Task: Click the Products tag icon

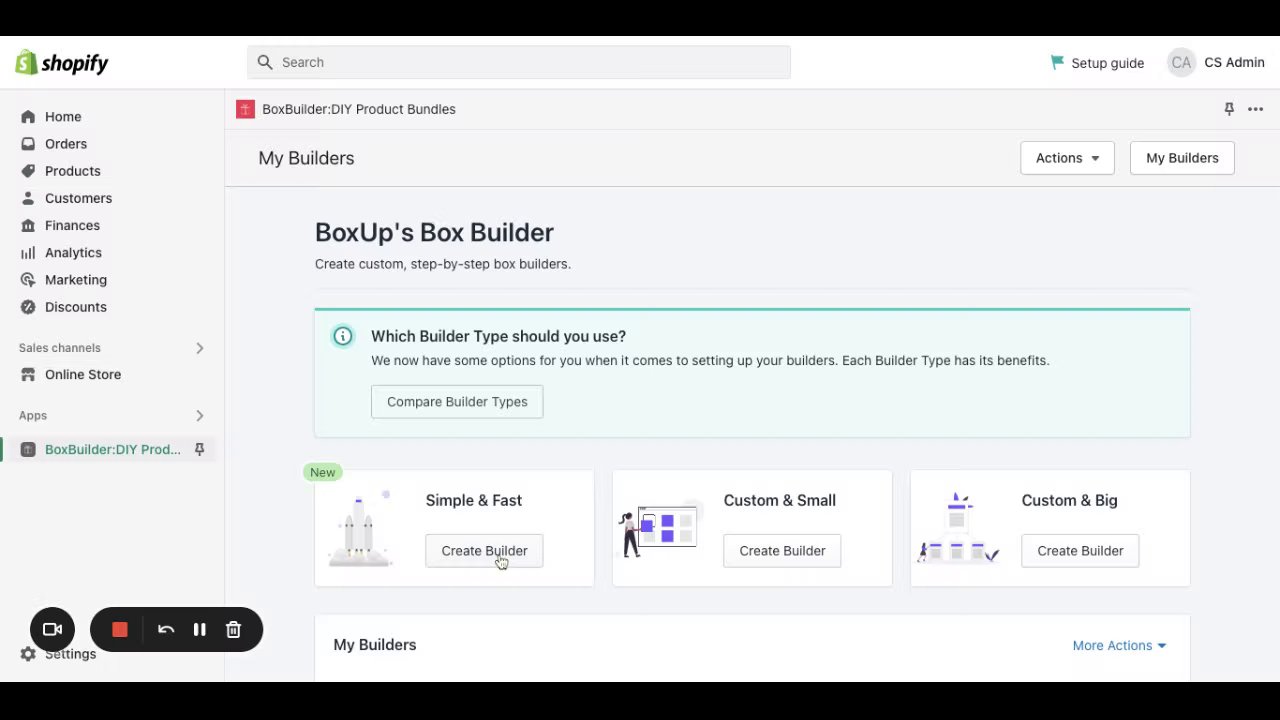Action: [28, 171]
